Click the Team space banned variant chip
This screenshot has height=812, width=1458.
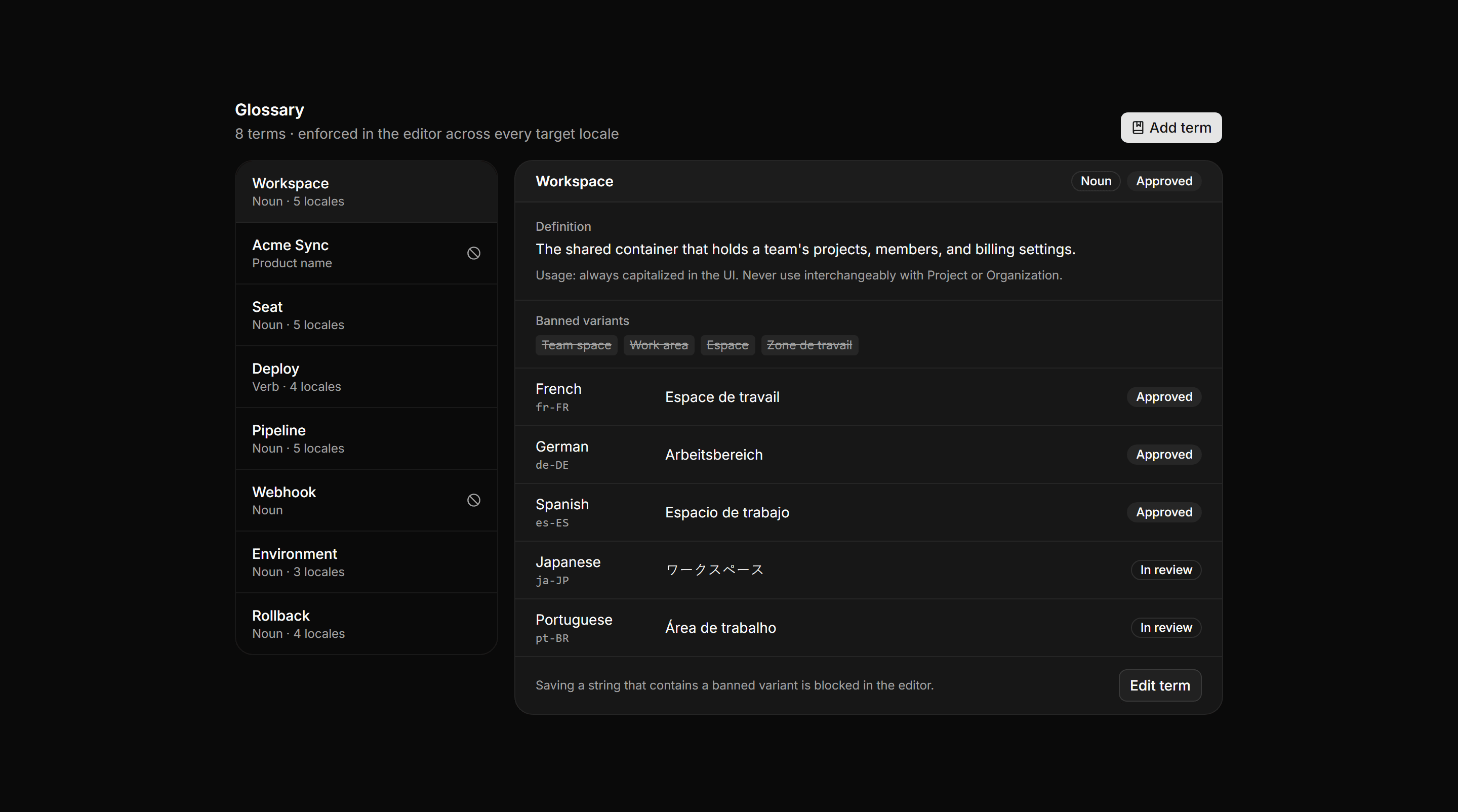click(576, 345)
